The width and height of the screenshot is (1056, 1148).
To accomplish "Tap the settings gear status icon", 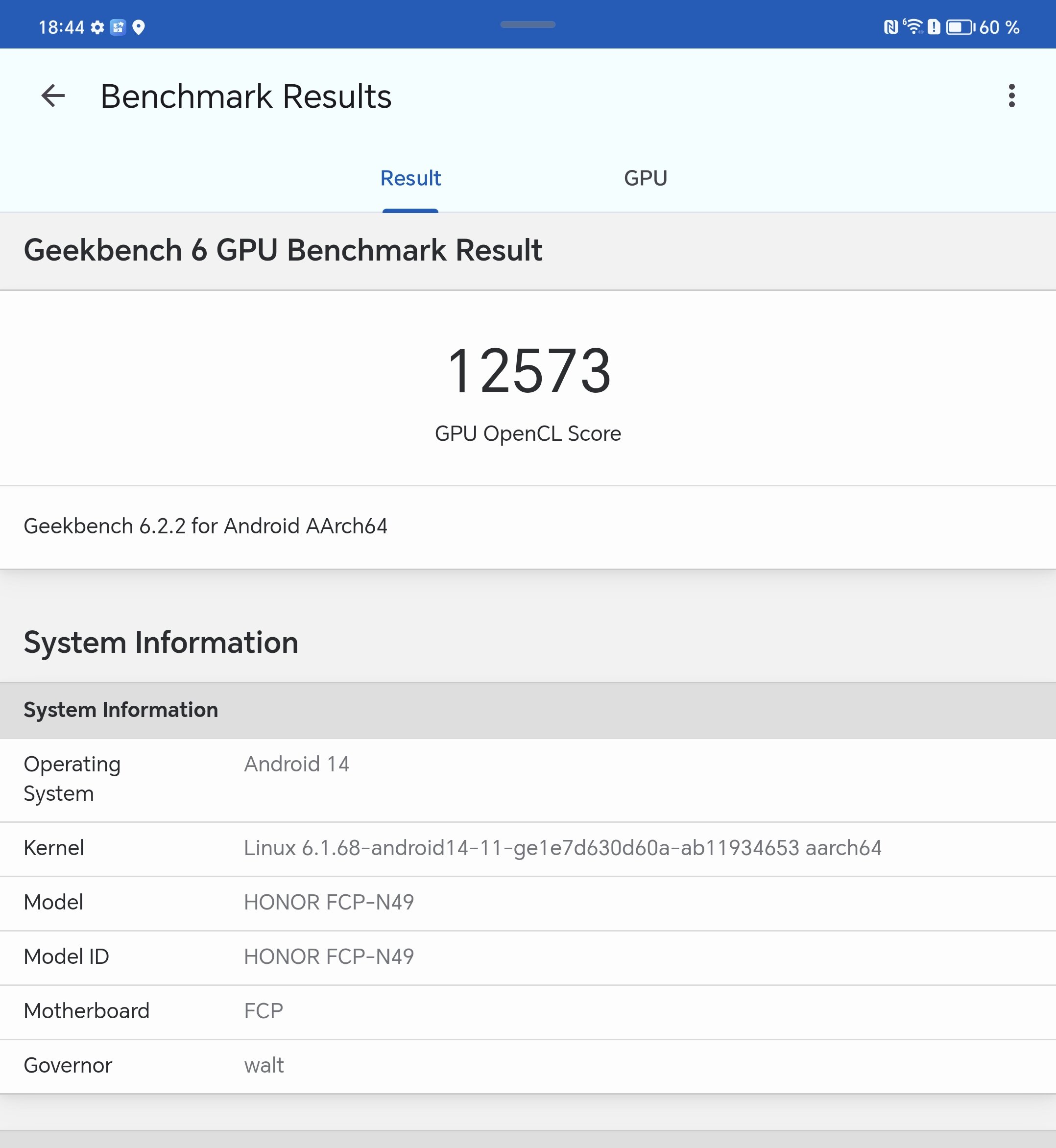I will pyautogui.click(x=98, y=27).
